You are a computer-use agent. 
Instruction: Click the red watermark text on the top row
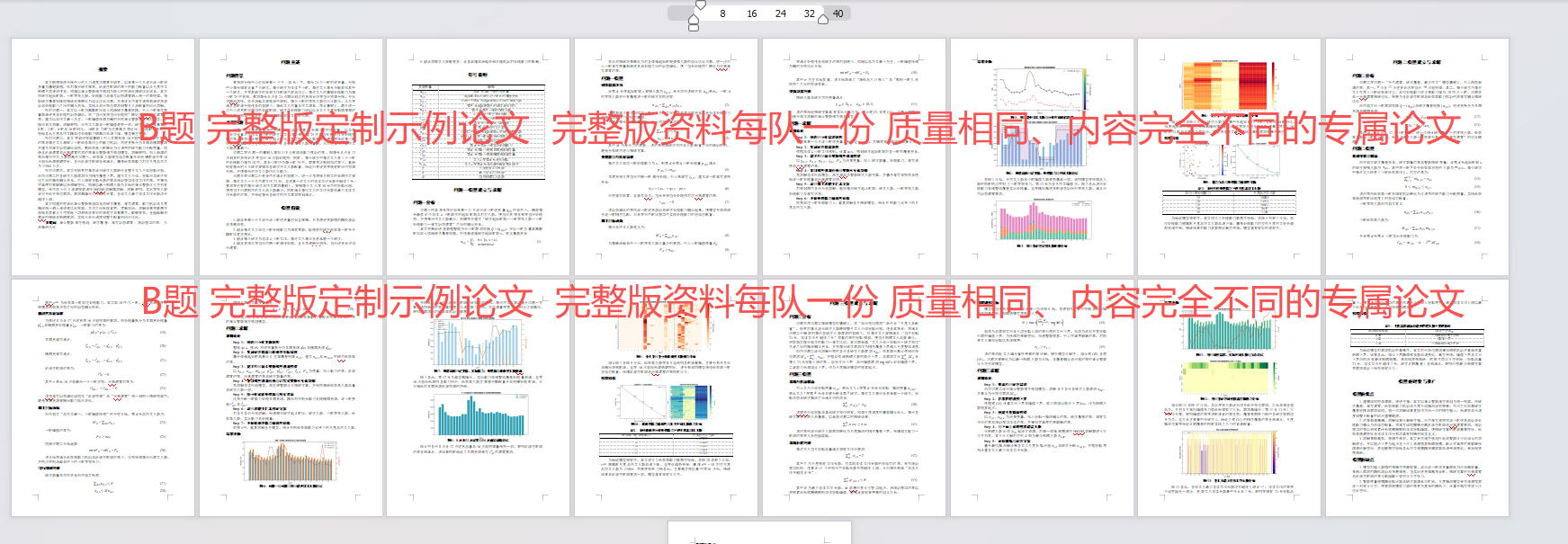tap(801, 129)
